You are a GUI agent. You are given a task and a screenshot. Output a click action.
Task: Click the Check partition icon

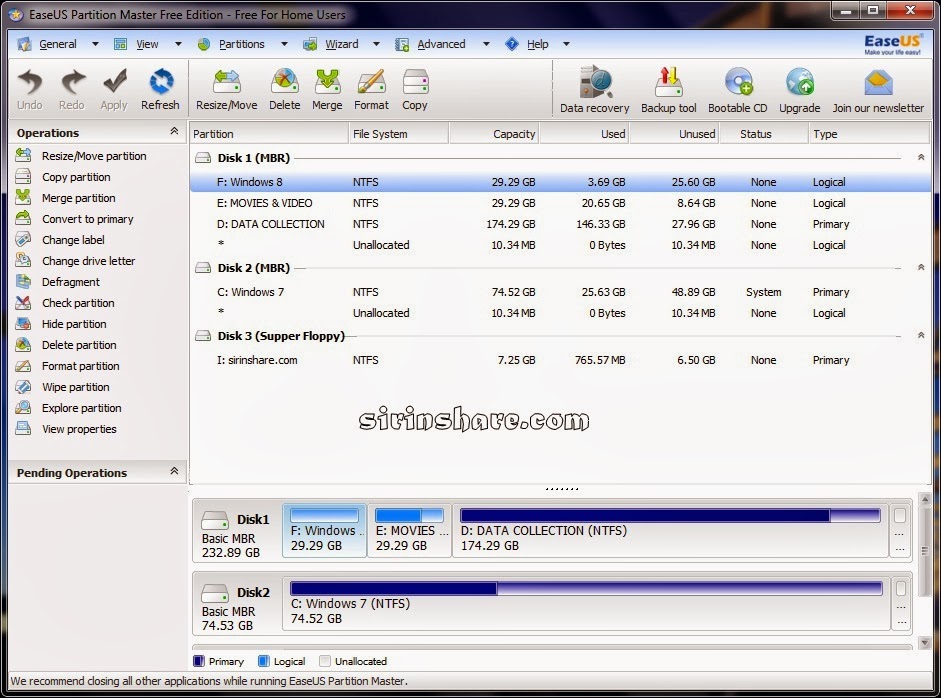(x=23, y=302)
